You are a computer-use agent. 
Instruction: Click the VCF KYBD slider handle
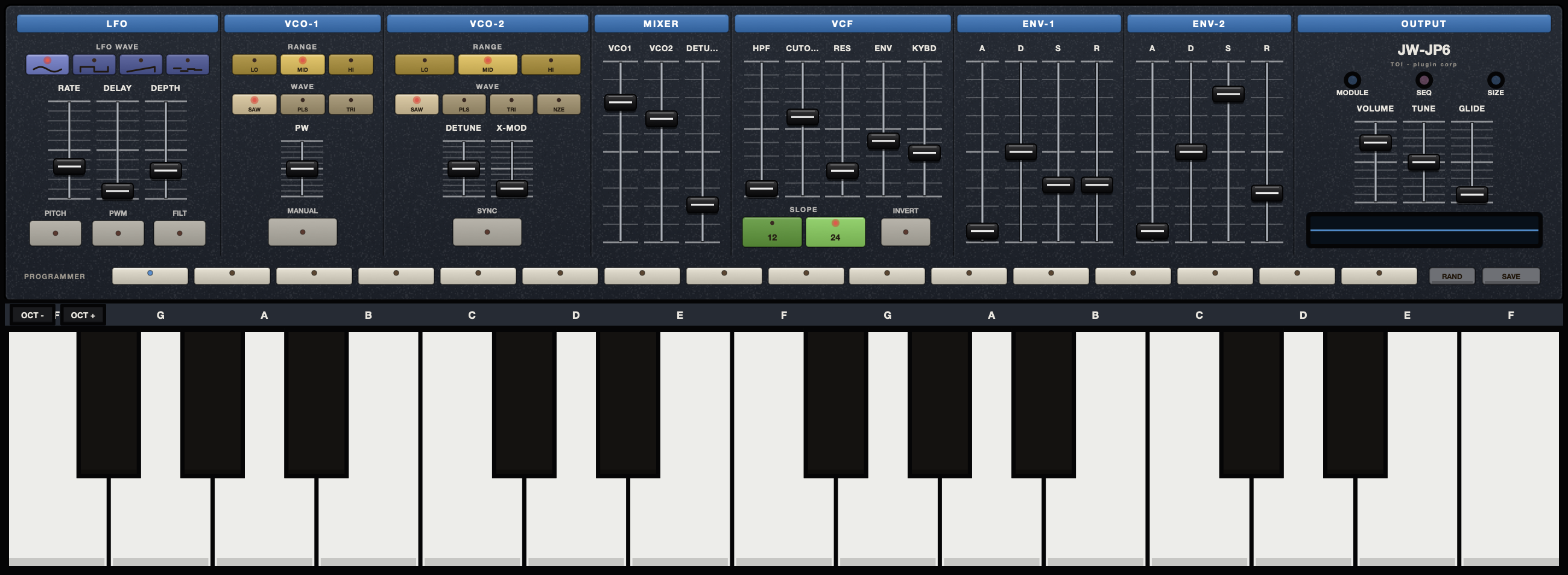coord(924,152)
